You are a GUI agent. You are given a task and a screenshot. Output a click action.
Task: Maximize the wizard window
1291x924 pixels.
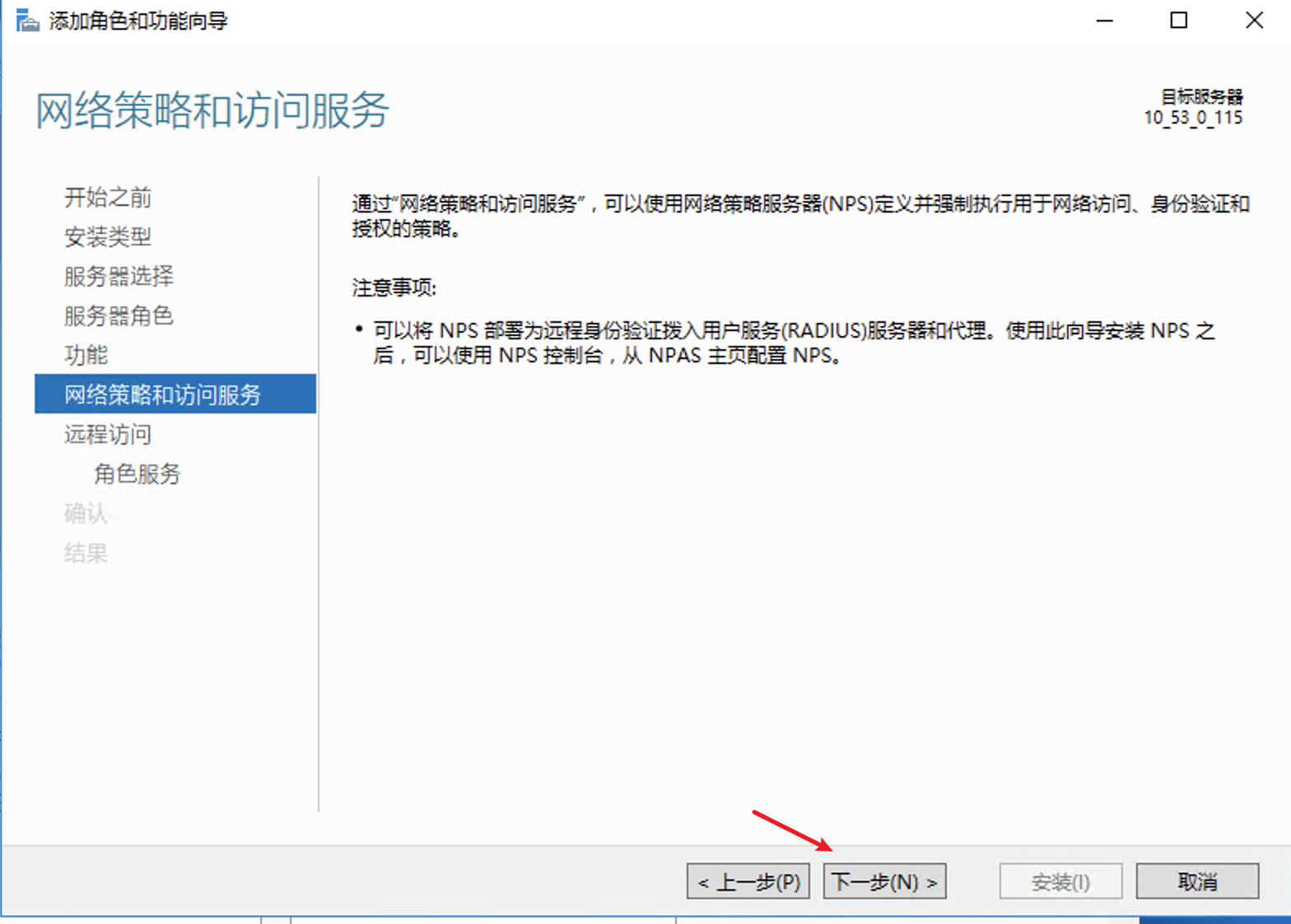(x=1179, y=21)
